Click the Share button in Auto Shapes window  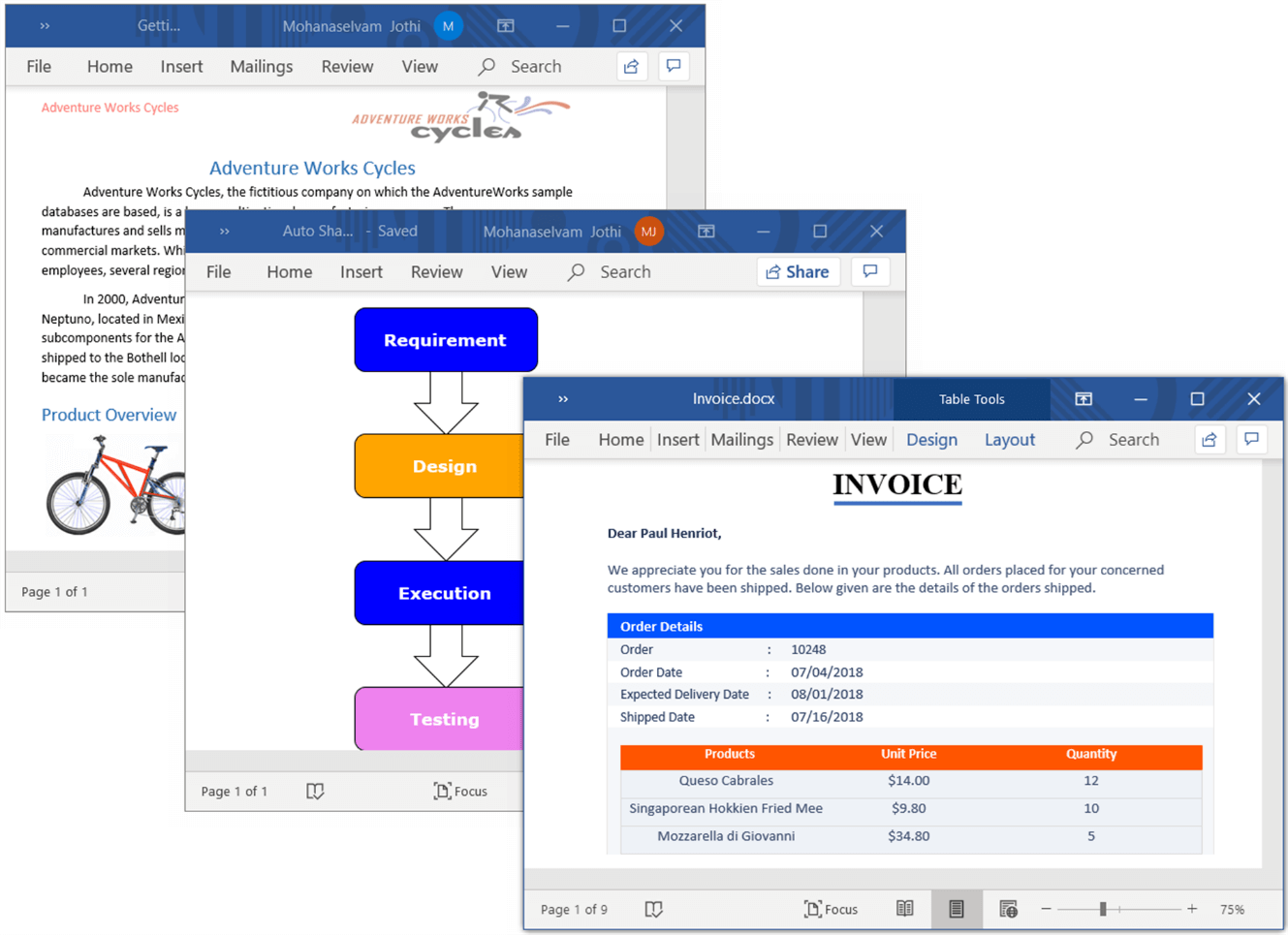coord(798,272)
